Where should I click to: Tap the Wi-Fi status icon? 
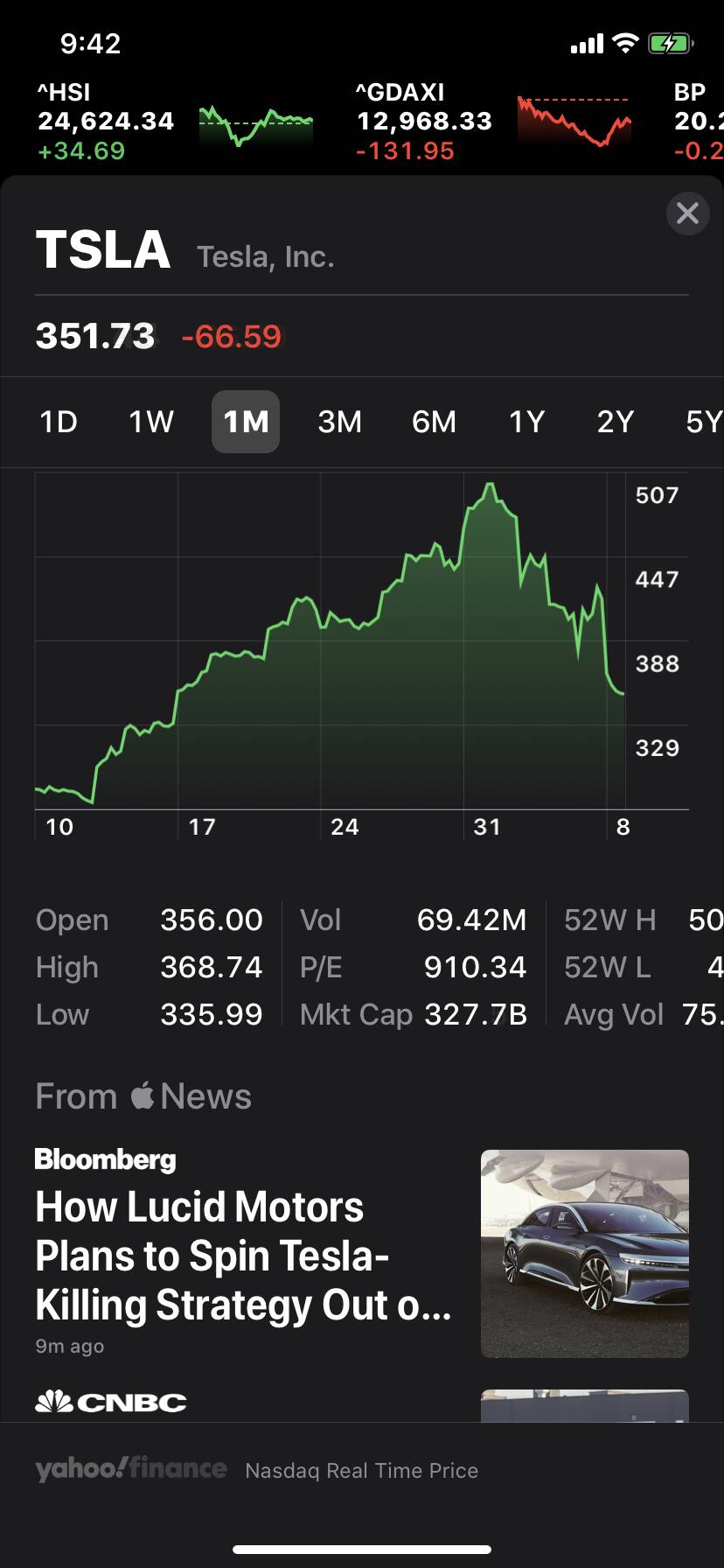tap(625, 43)
